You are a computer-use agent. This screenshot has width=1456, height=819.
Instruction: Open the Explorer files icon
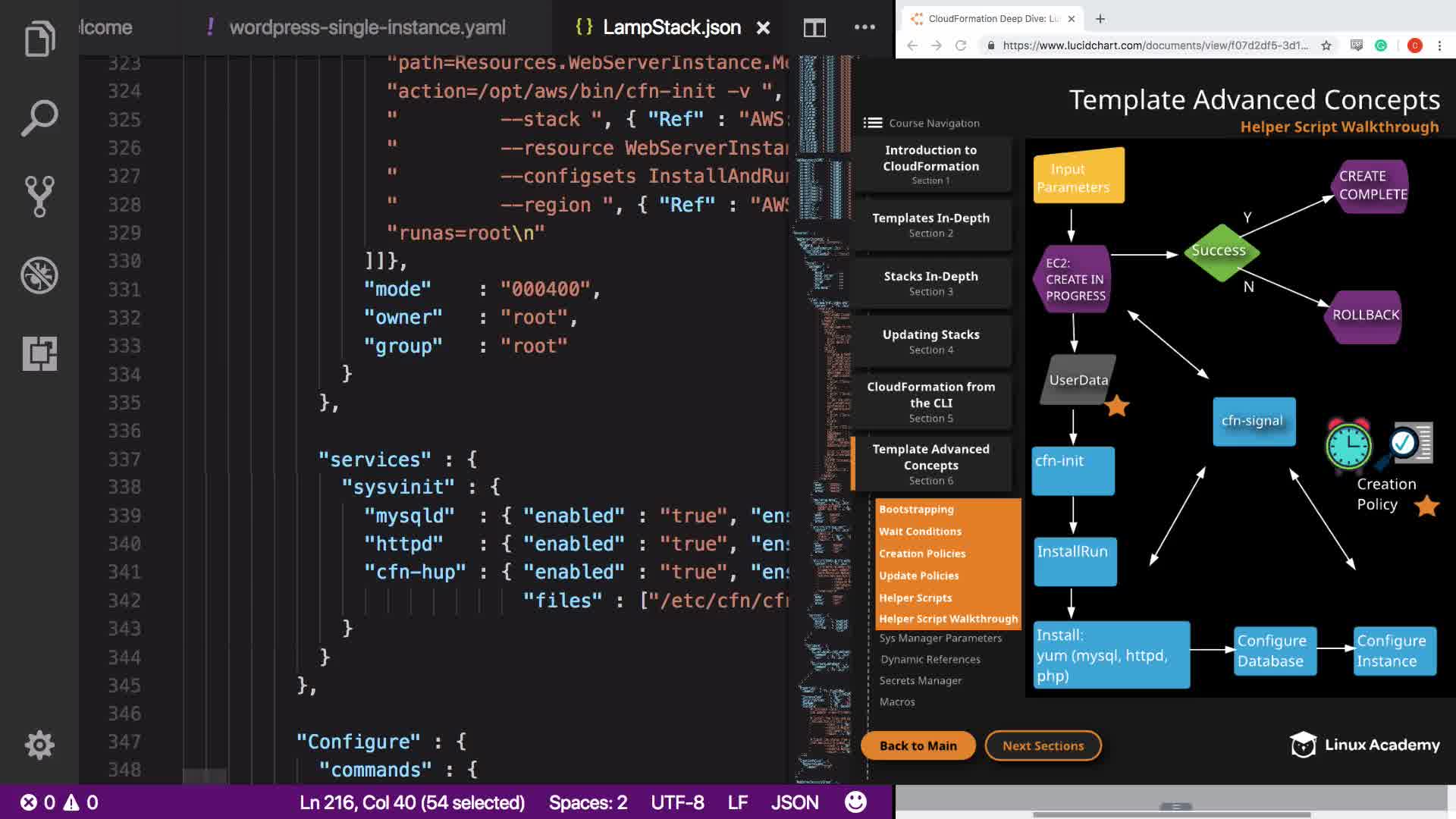(39, 38)
